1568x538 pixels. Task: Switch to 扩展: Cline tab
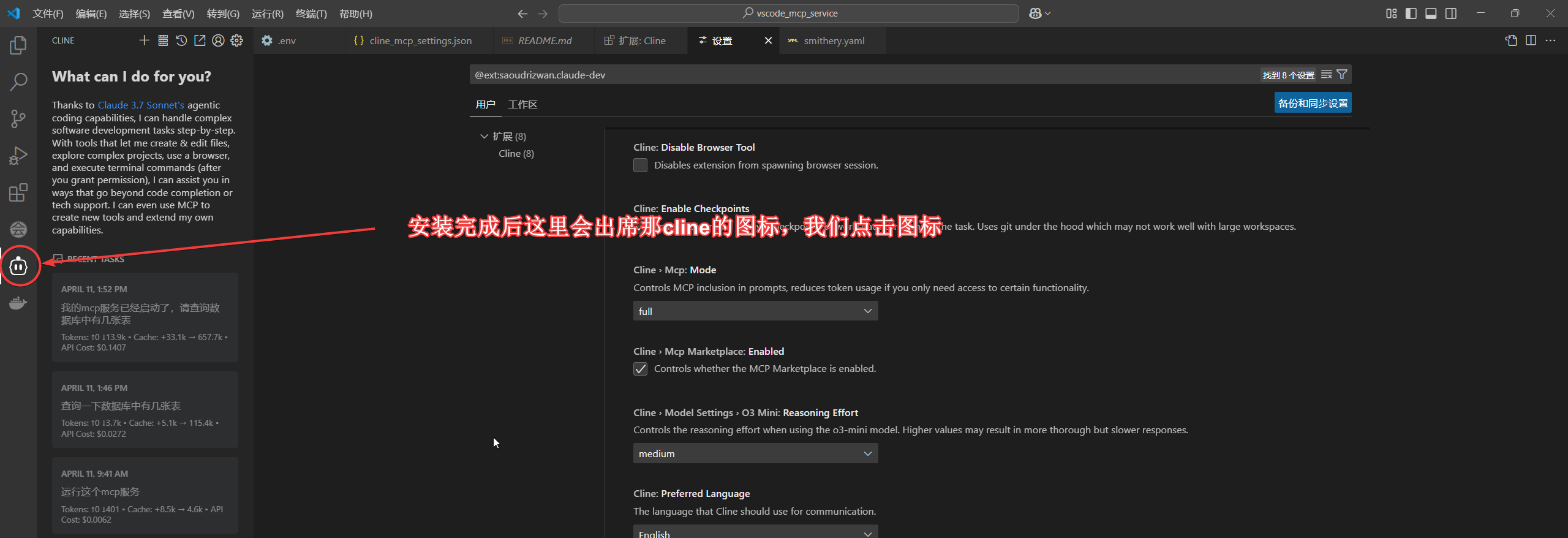coord(641,40)
